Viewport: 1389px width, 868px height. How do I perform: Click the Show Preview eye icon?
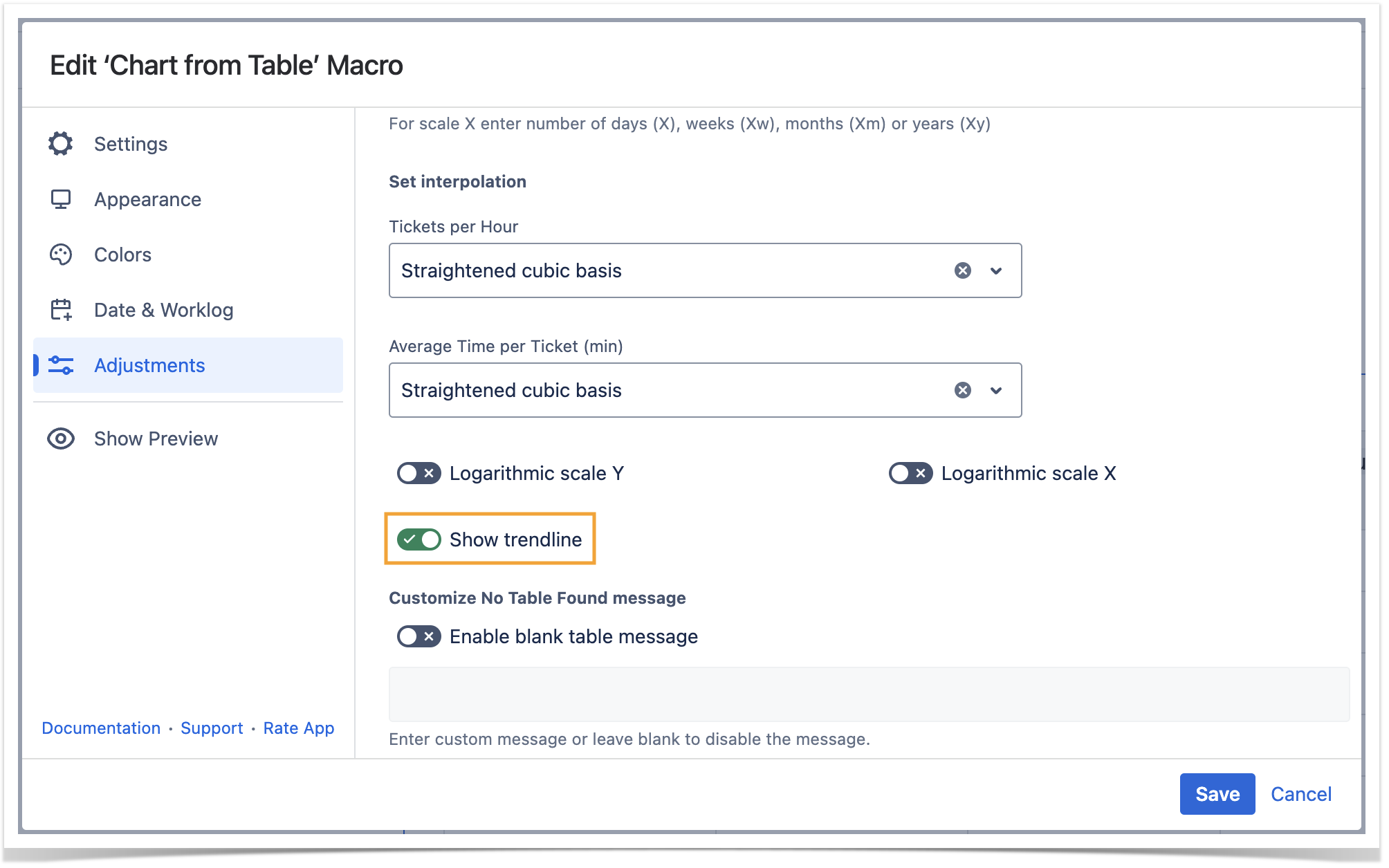(x=61, y=438)
